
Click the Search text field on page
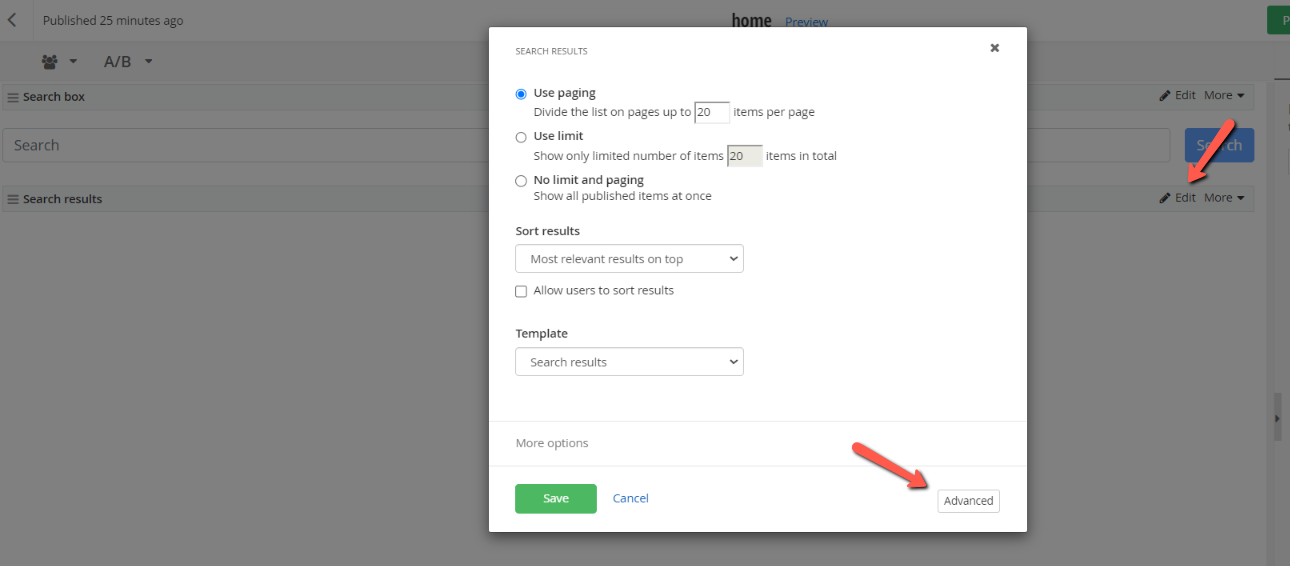tap(586, 145)
